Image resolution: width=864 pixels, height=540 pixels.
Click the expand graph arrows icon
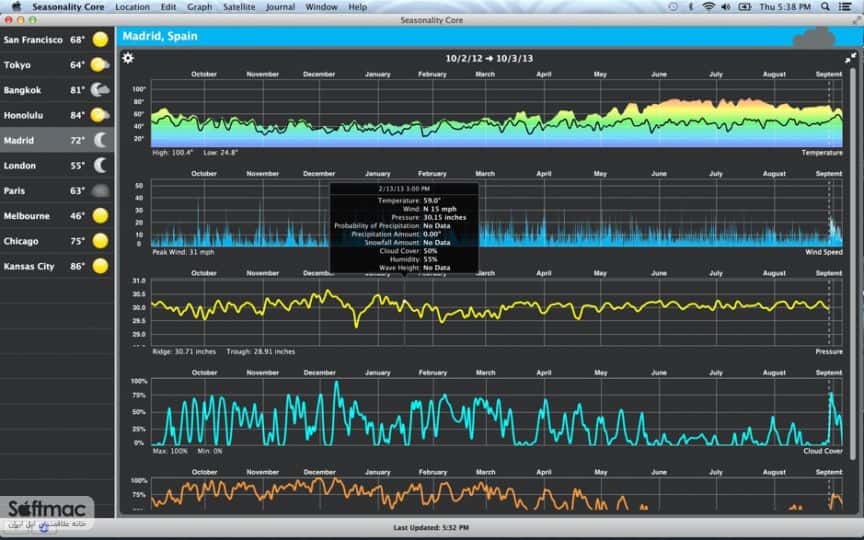850,57
